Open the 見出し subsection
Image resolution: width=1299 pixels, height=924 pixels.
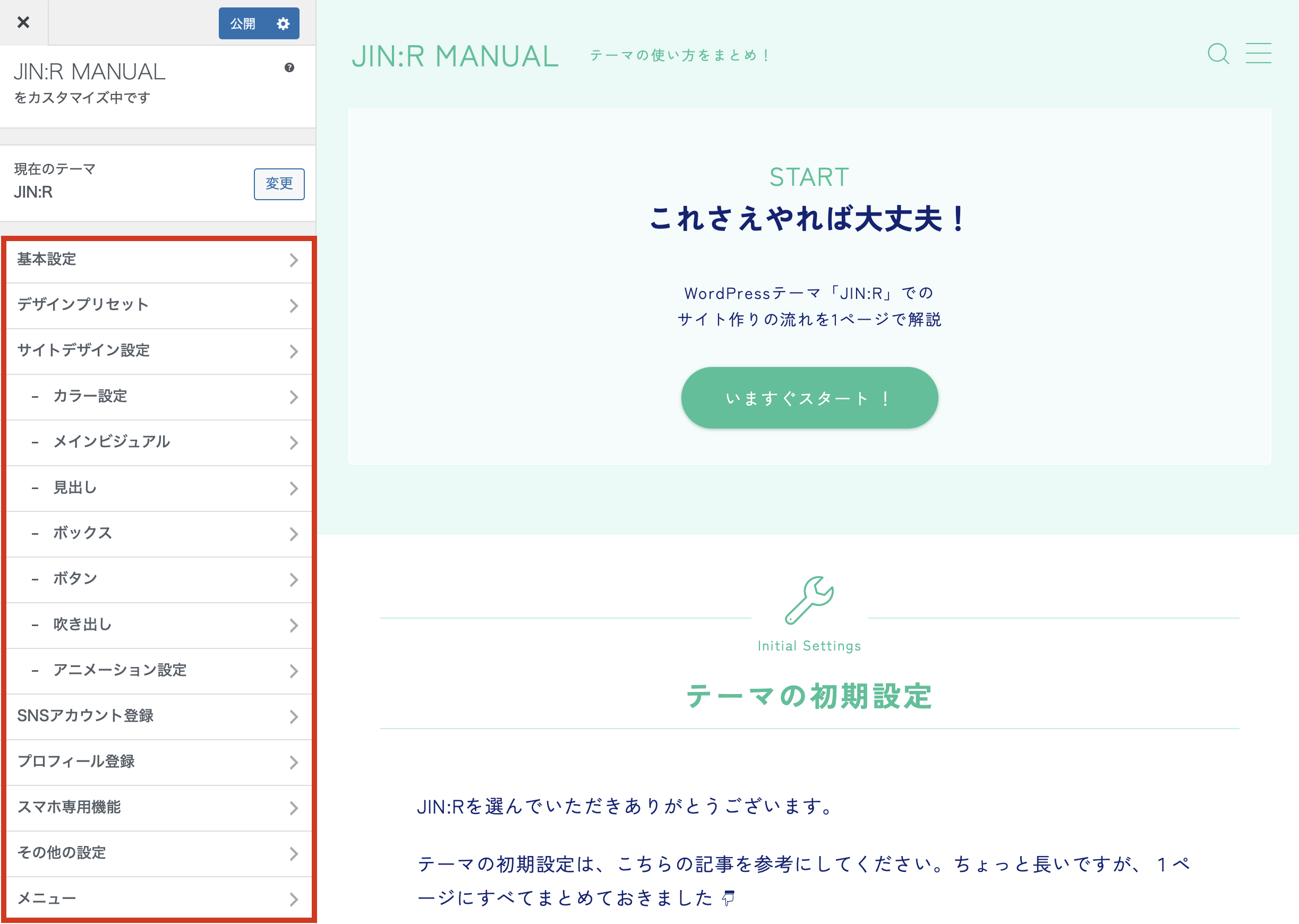point(159,488)
